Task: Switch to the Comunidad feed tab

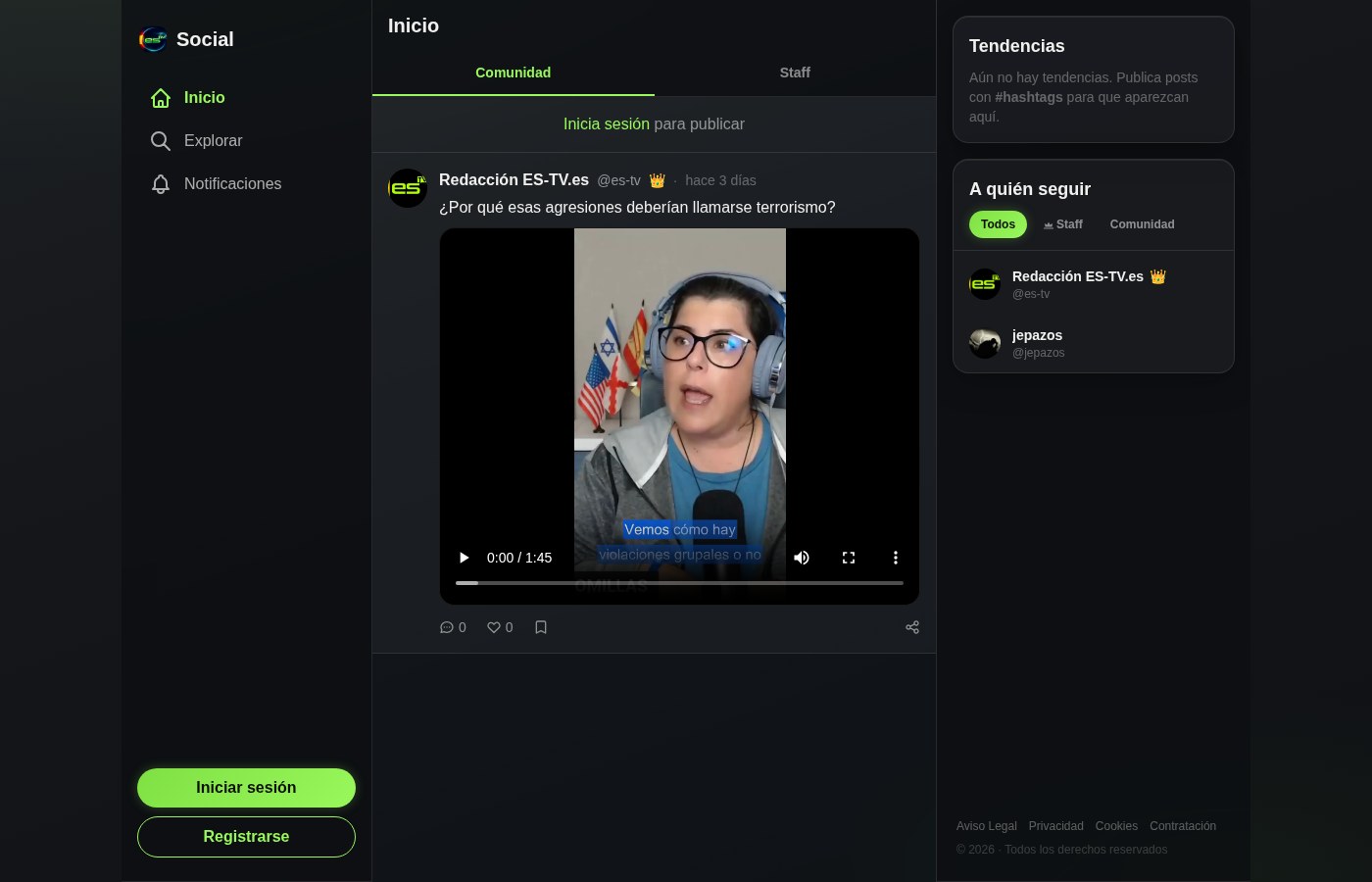Action: click(x=514, y=73)
